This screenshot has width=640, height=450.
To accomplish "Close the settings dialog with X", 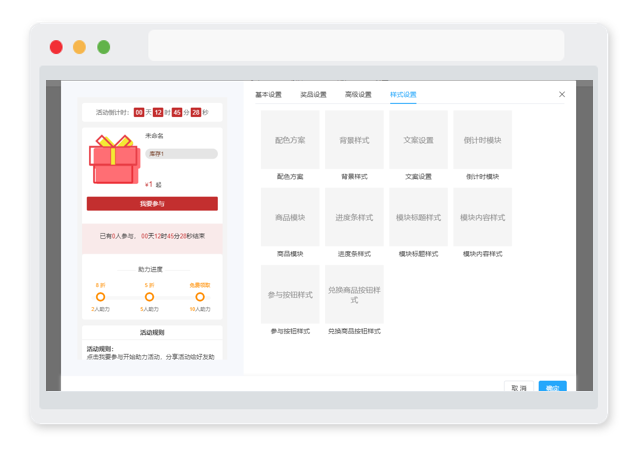I will (562, 94).
